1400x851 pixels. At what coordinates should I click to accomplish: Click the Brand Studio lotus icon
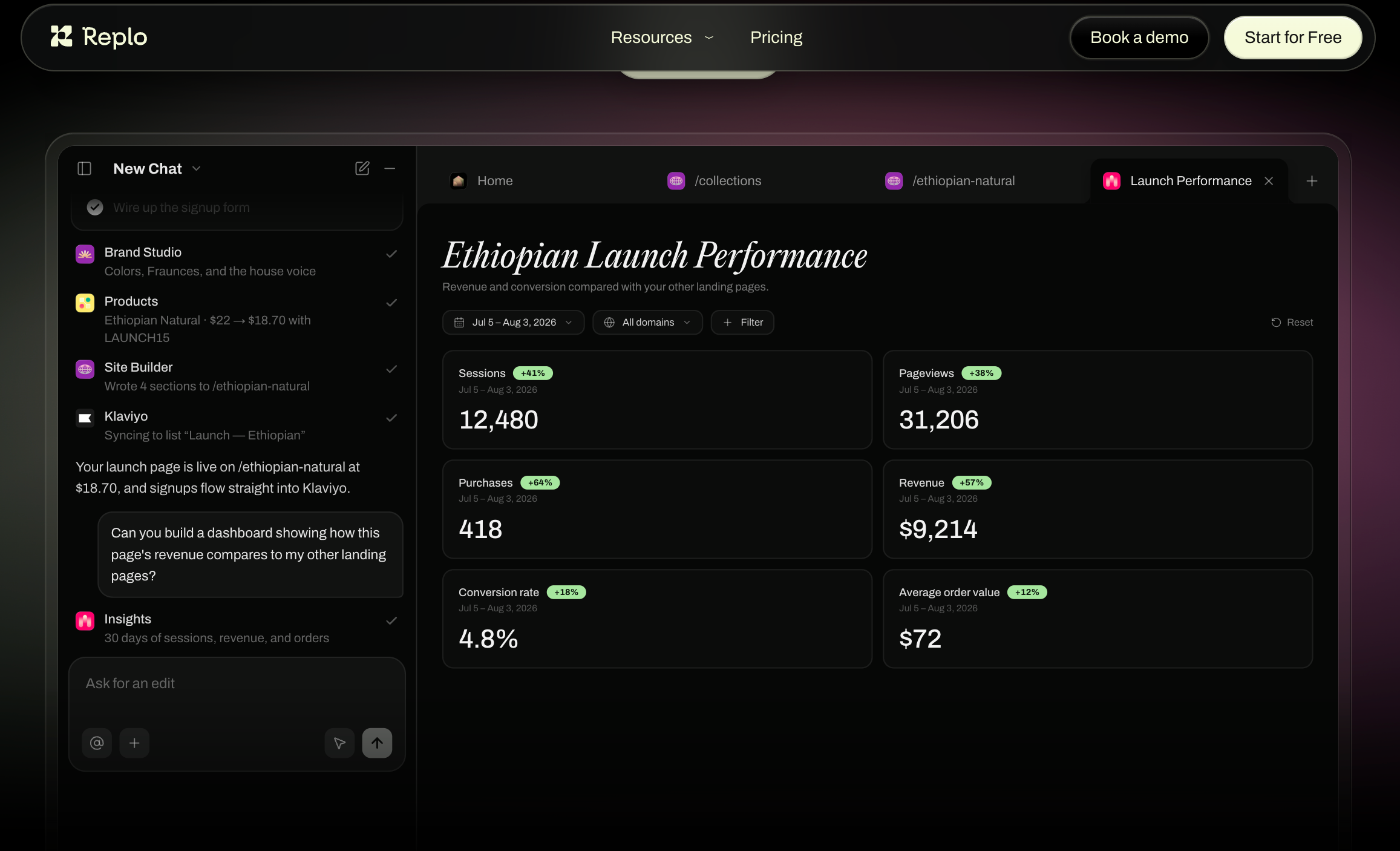click(85, 254)
